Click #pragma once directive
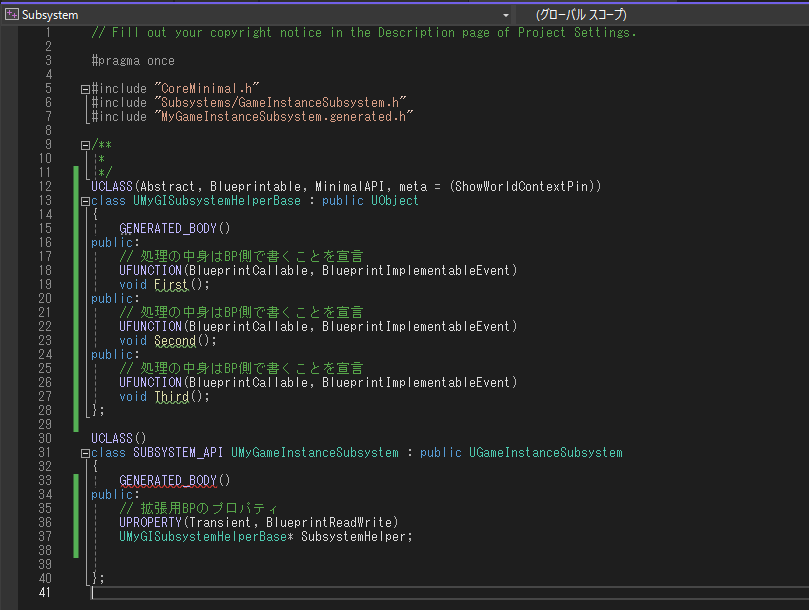809x610 pixels. (x=133, y=61)
